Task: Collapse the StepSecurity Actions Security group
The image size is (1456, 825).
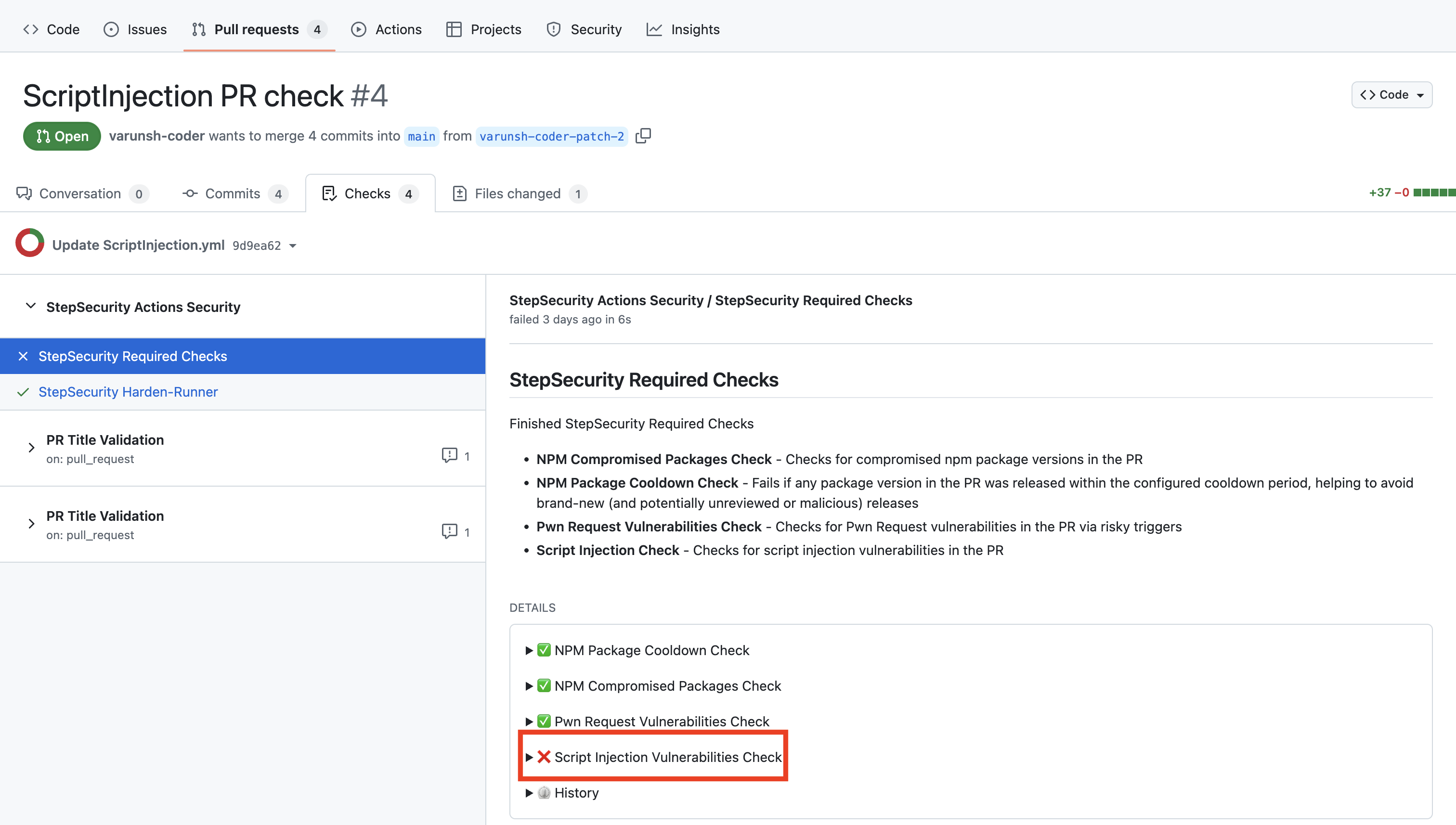Action: point(31,307)
